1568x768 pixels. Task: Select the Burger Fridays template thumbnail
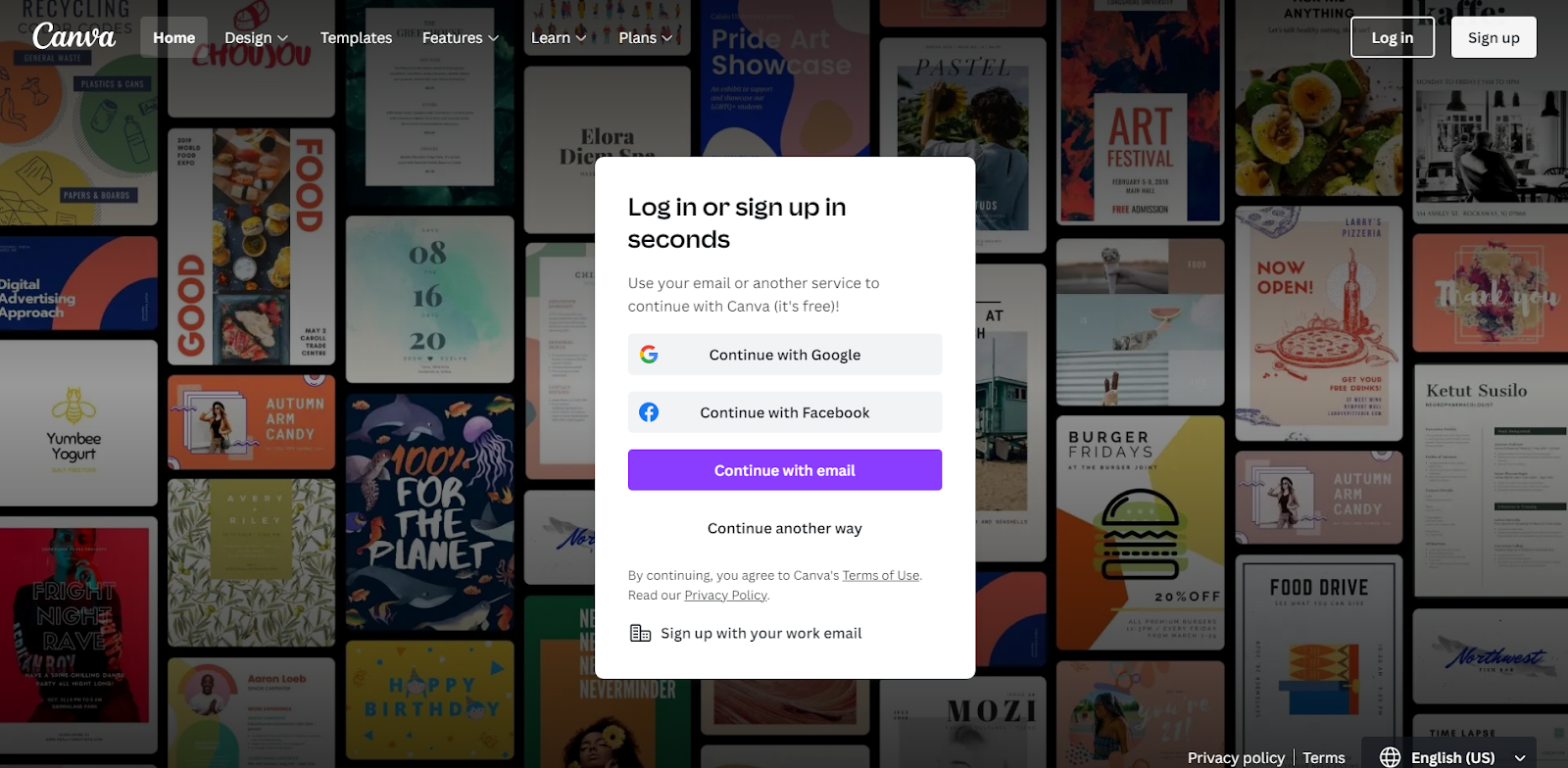click(x=1140, y=534)
